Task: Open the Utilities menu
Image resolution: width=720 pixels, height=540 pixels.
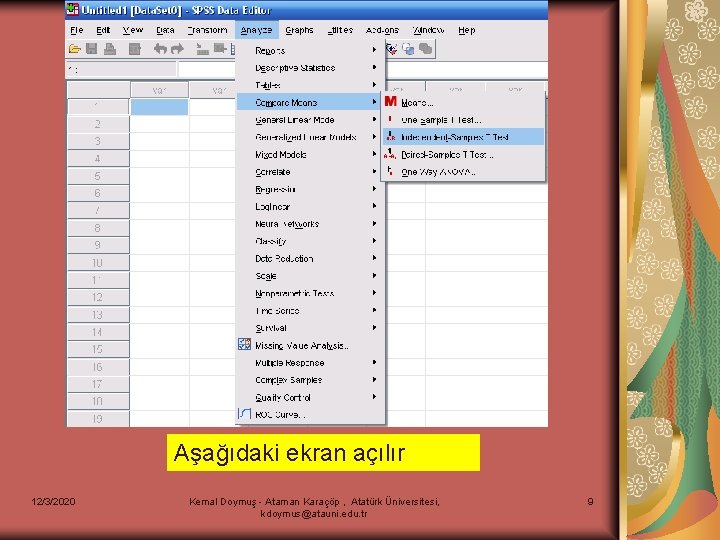Action: [340, 30]
